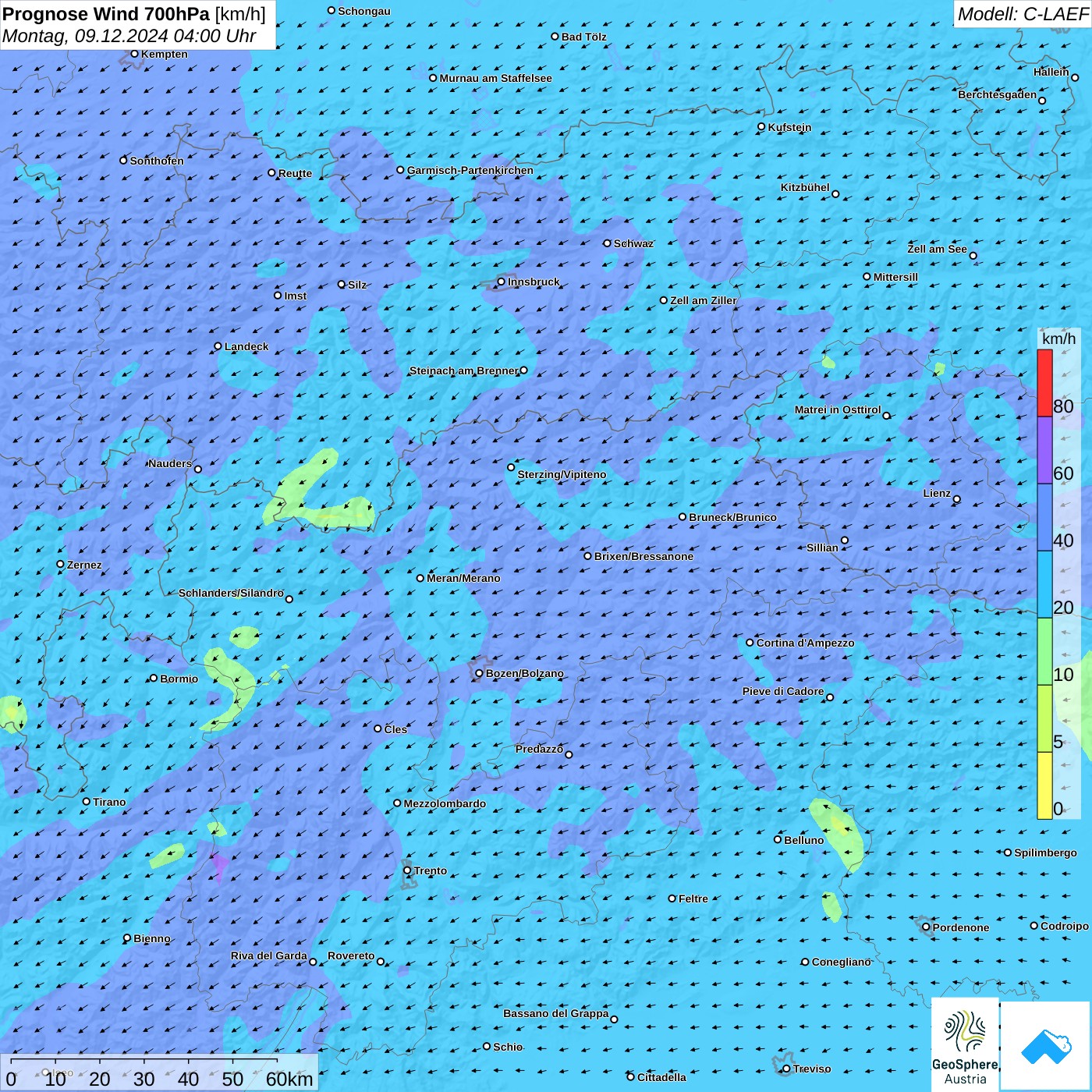The height and width of the screenshot is (1092, 1092).
Task: Click the Riva del Garda label
Action: tap(269, 955)
